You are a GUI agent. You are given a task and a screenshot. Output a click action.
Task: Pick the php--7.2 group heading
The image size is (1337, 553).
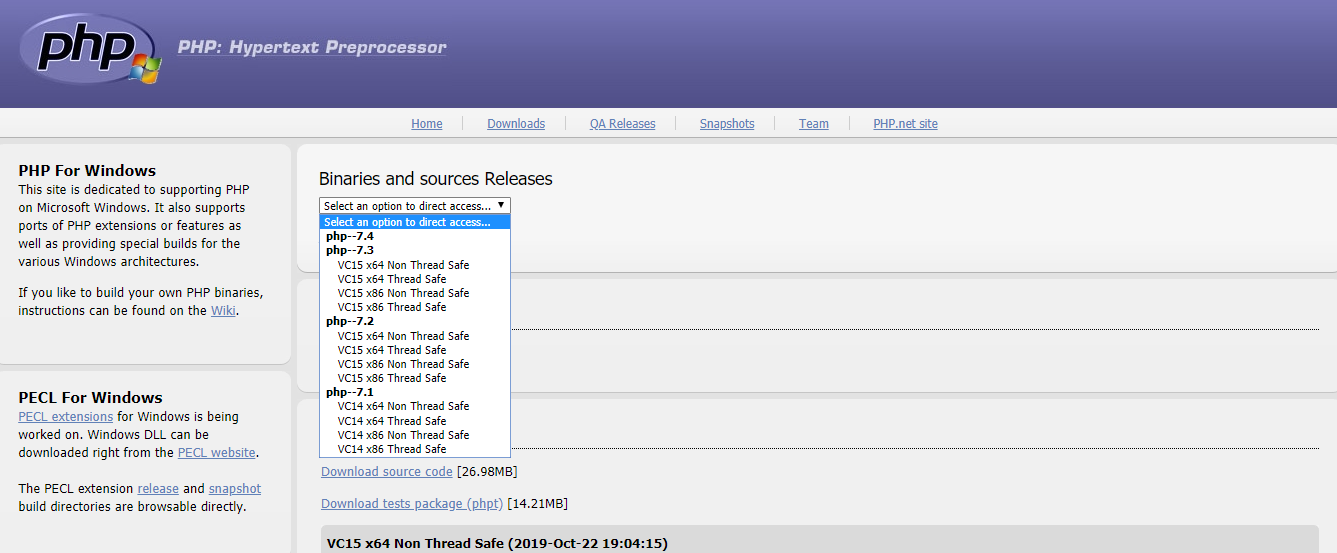point(415,321)
